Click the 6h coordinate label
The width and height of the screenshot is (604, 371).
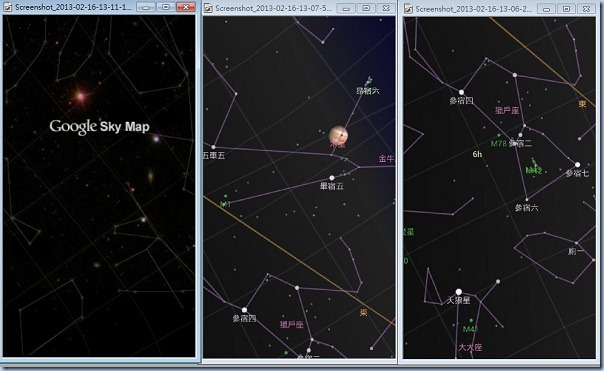click(477, 154)
